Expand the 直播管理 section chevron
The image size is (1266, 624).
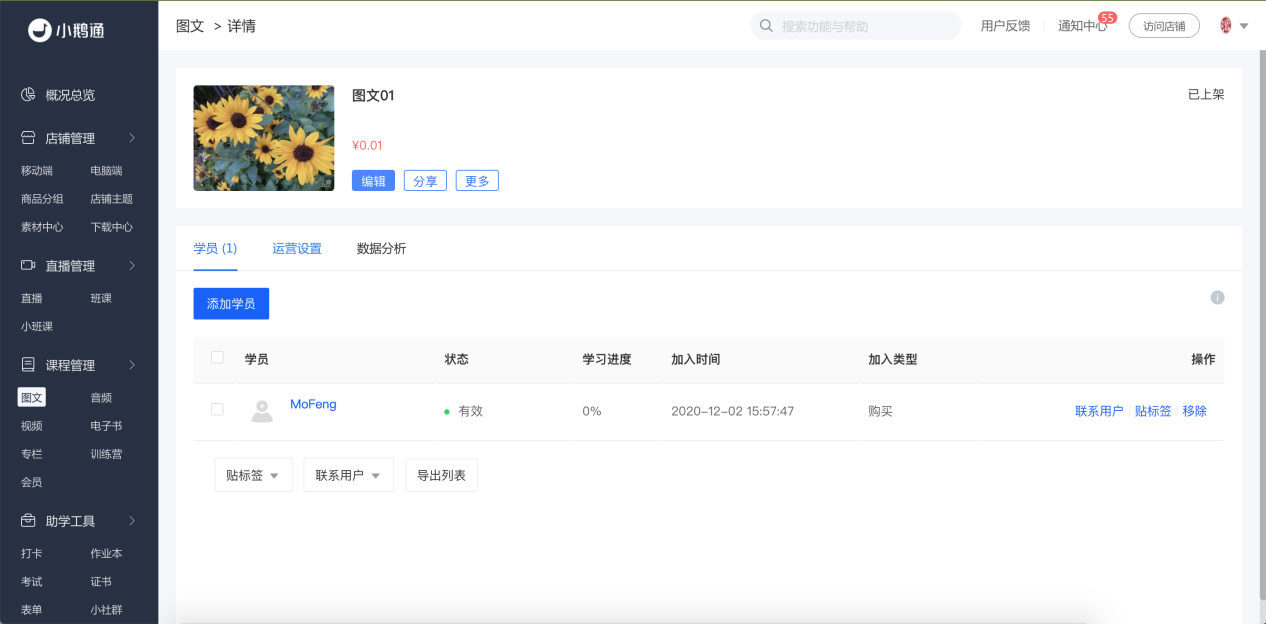[132, 266]
